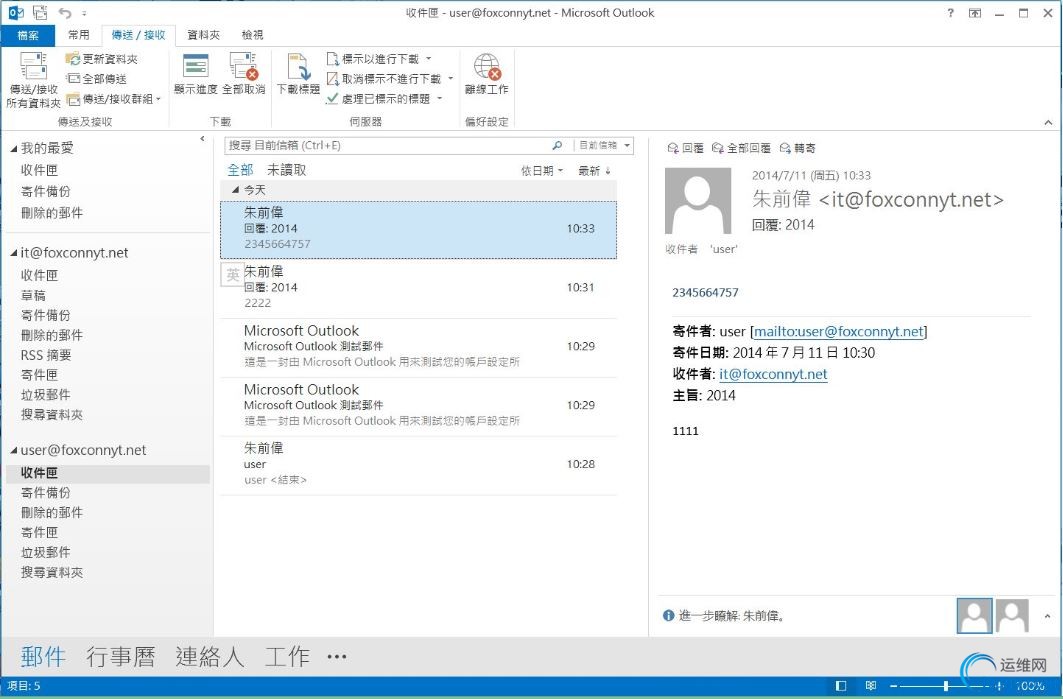Click it@foxconnyt.net link after 收件者 in the message body
This screenshot has width=1063, height=699.
tap(773, 374)
